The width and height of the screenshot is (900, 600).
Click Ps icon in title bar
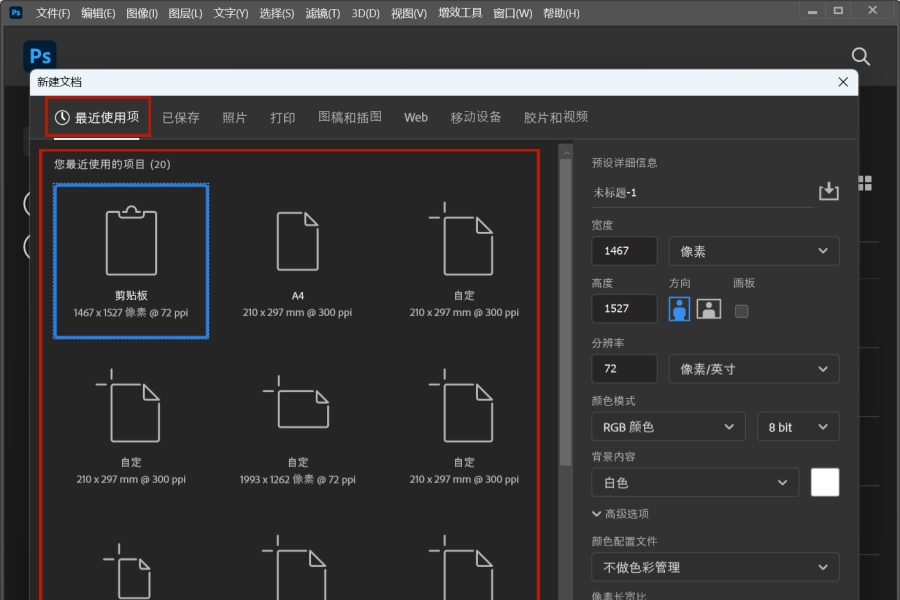[x=16, y=12]
